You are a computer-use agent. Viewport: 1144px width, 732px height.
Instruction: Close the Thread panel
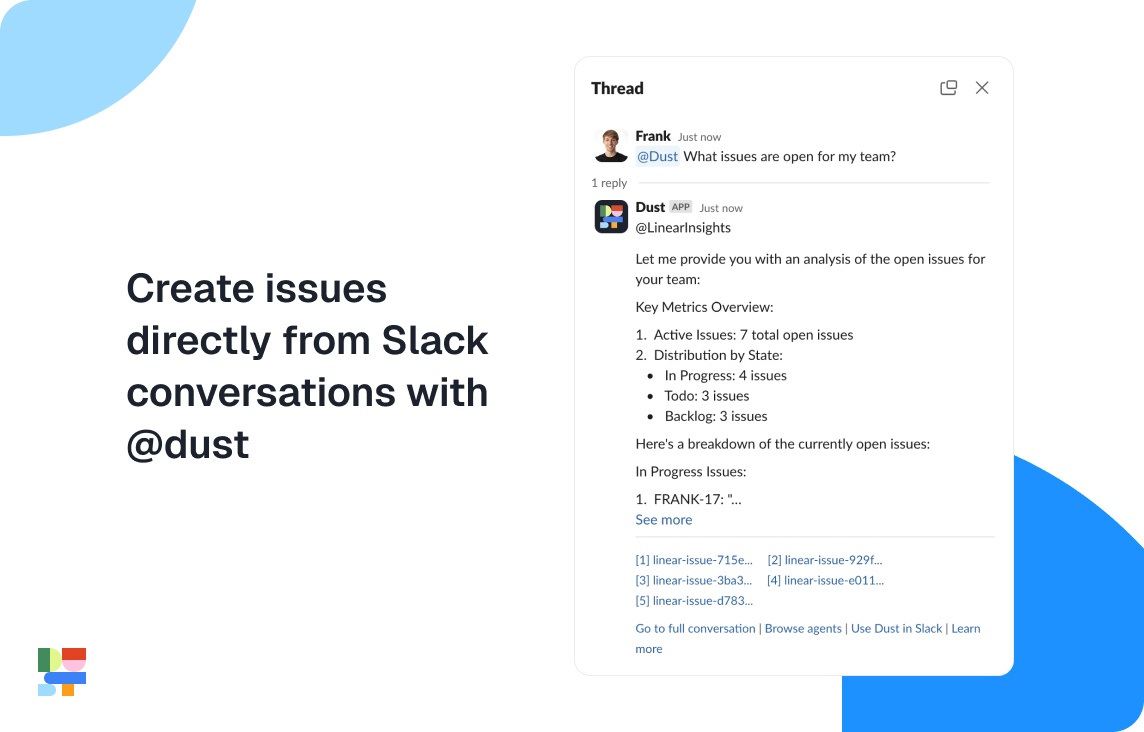point(982,88)
